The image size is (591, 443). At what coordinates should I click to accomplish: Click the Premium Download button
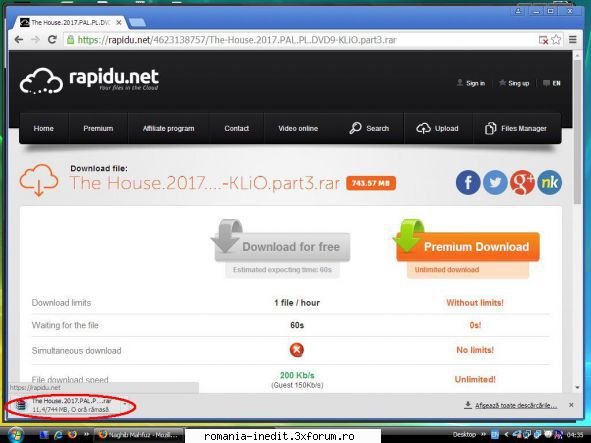click(x=468, y=247)
